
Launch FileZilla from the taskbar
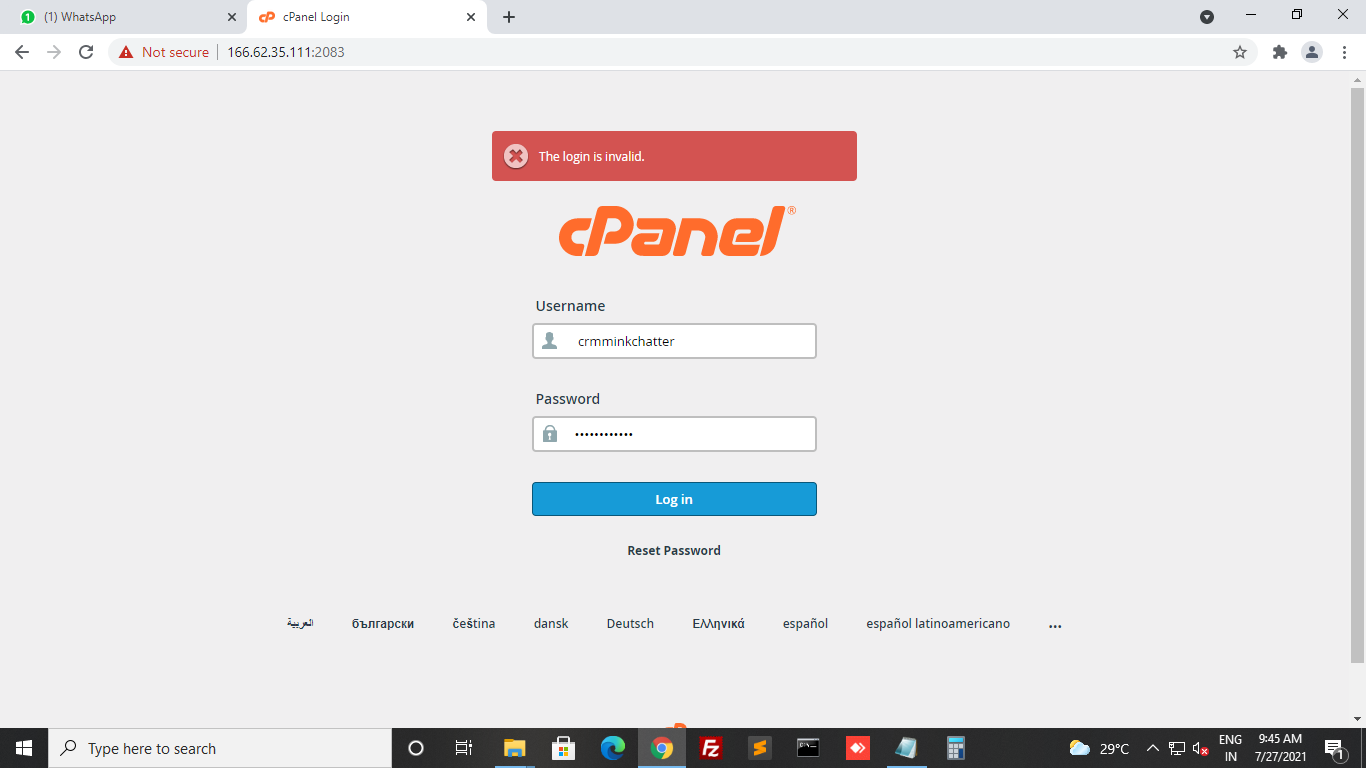click(x=711, y=748)
